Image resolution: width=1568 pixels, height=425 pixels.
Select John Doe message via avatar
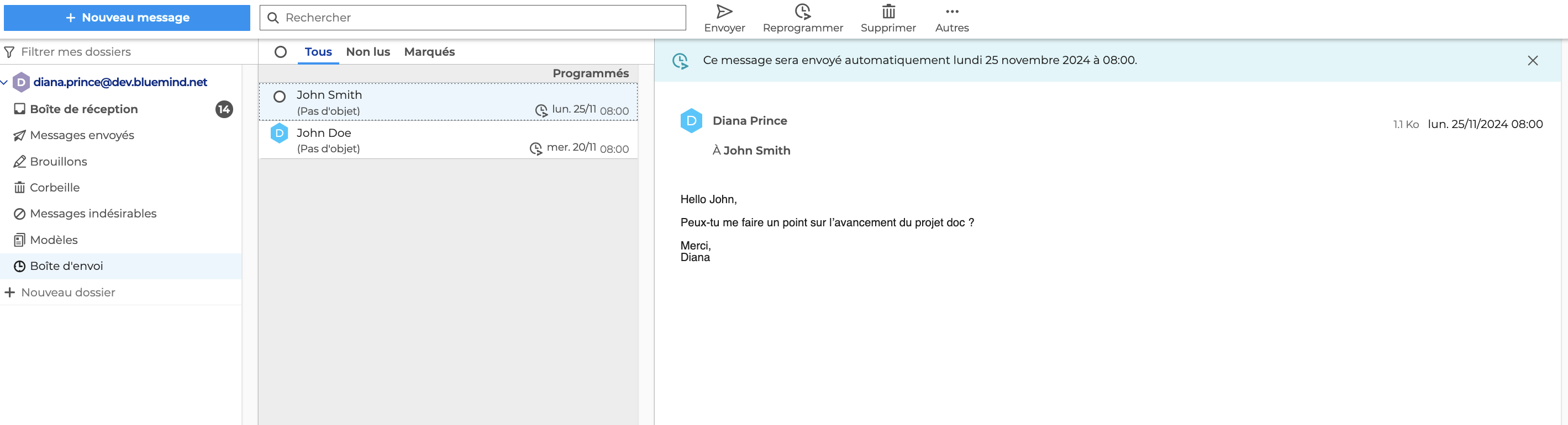[x=280, y=133]
